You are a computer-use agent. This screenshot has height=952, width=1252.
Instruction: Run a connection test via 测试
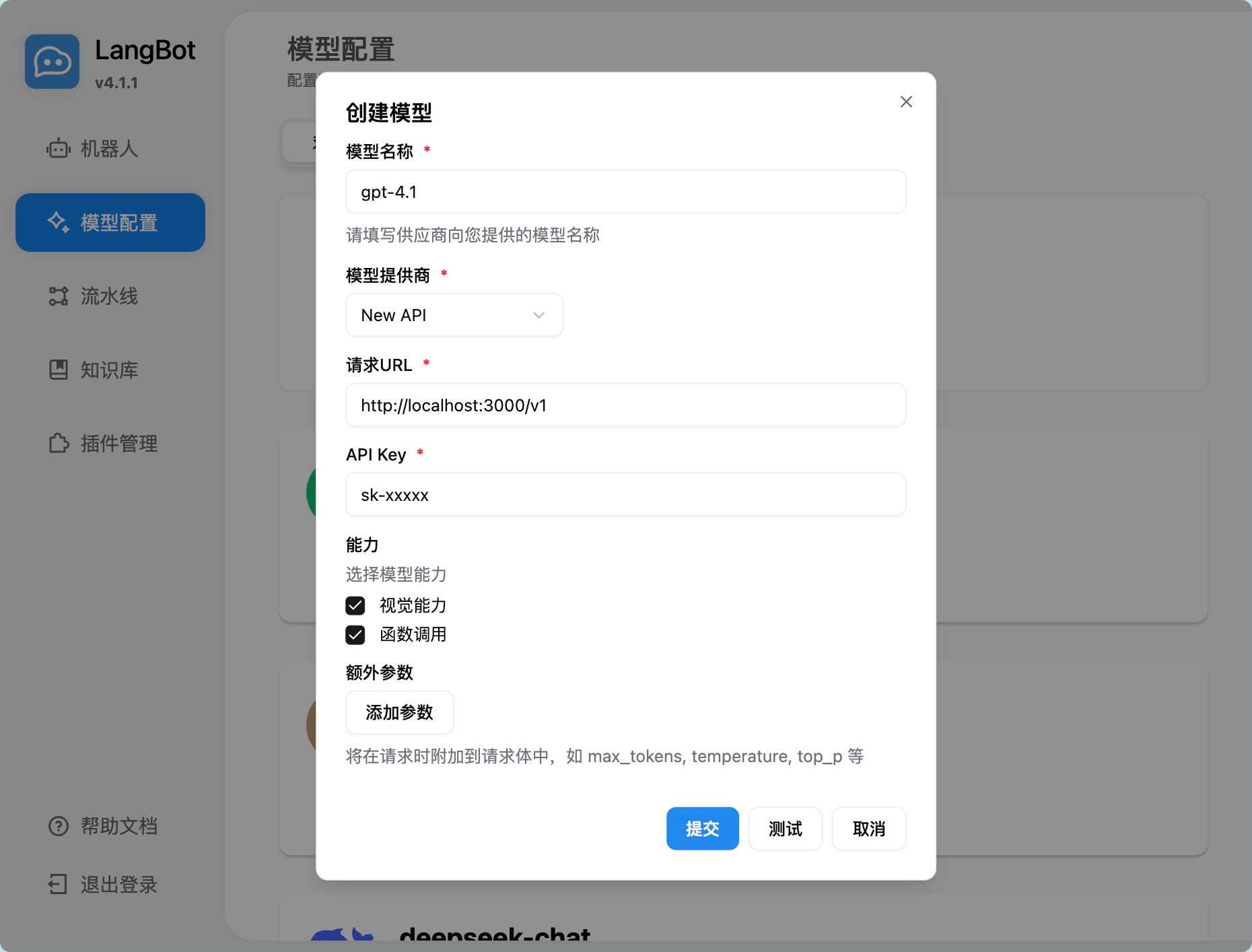click(x=785, y=829)
